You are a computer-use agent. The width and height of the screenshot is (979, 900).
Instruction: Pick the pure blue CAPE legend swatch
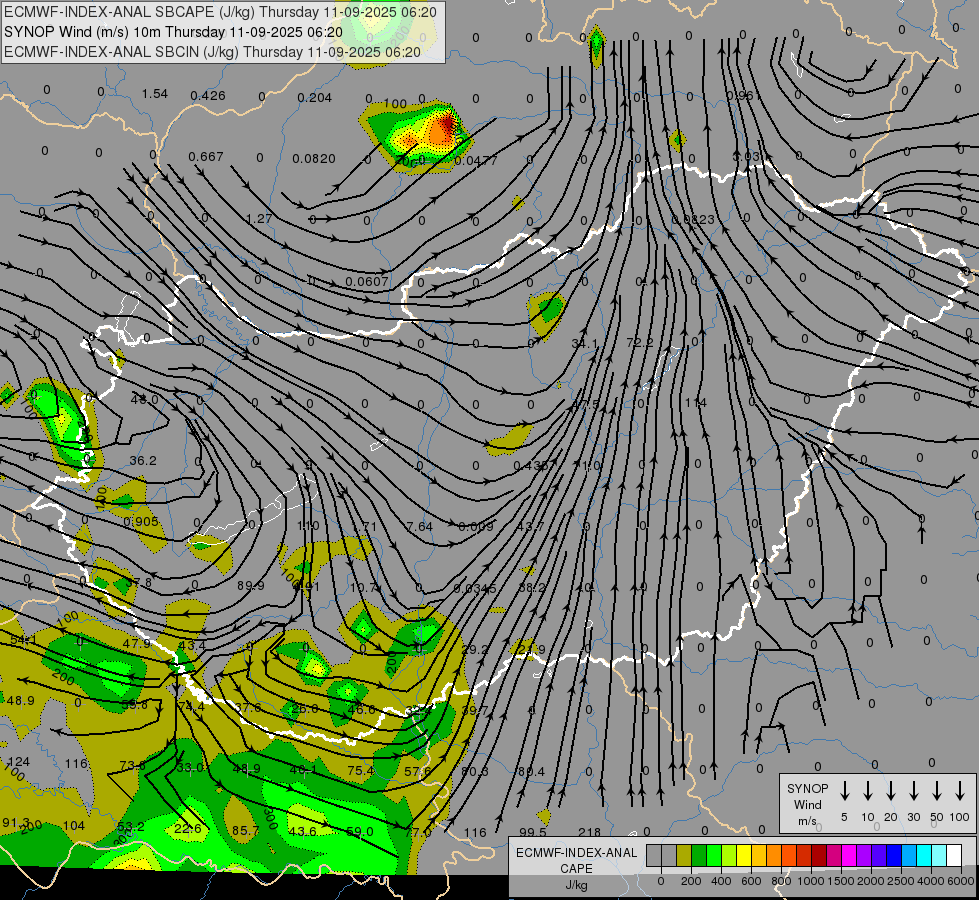(893, 855)
